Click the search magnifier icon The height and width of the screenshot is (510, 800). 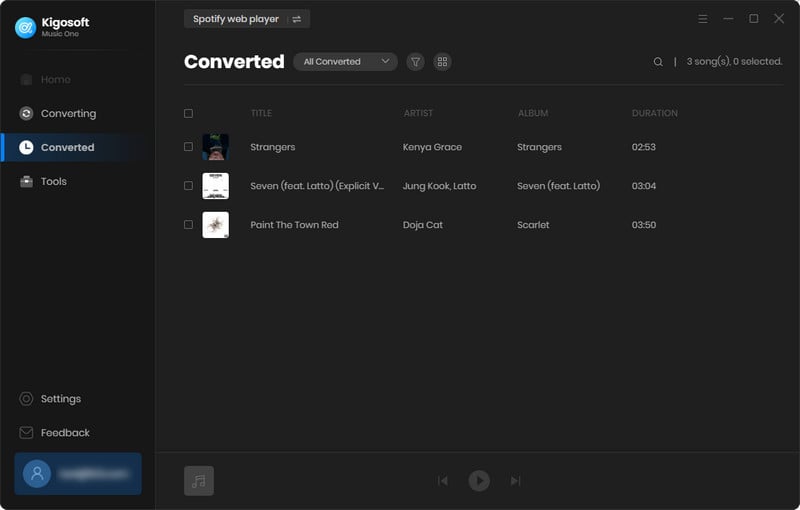658,62
